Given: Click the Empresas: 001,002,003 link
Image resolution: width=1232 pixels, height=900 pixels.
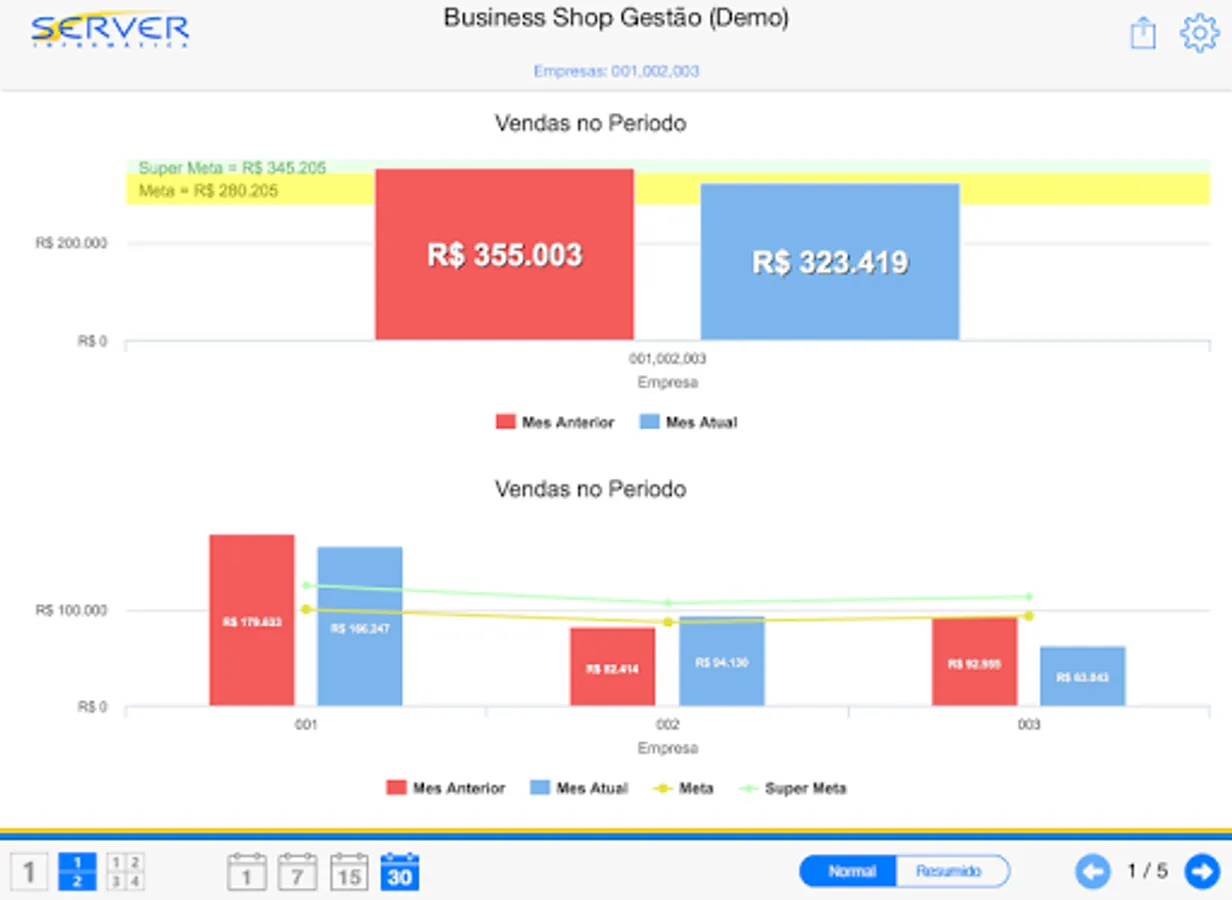Looking at the screenshot, I should (x=616, y=71).
